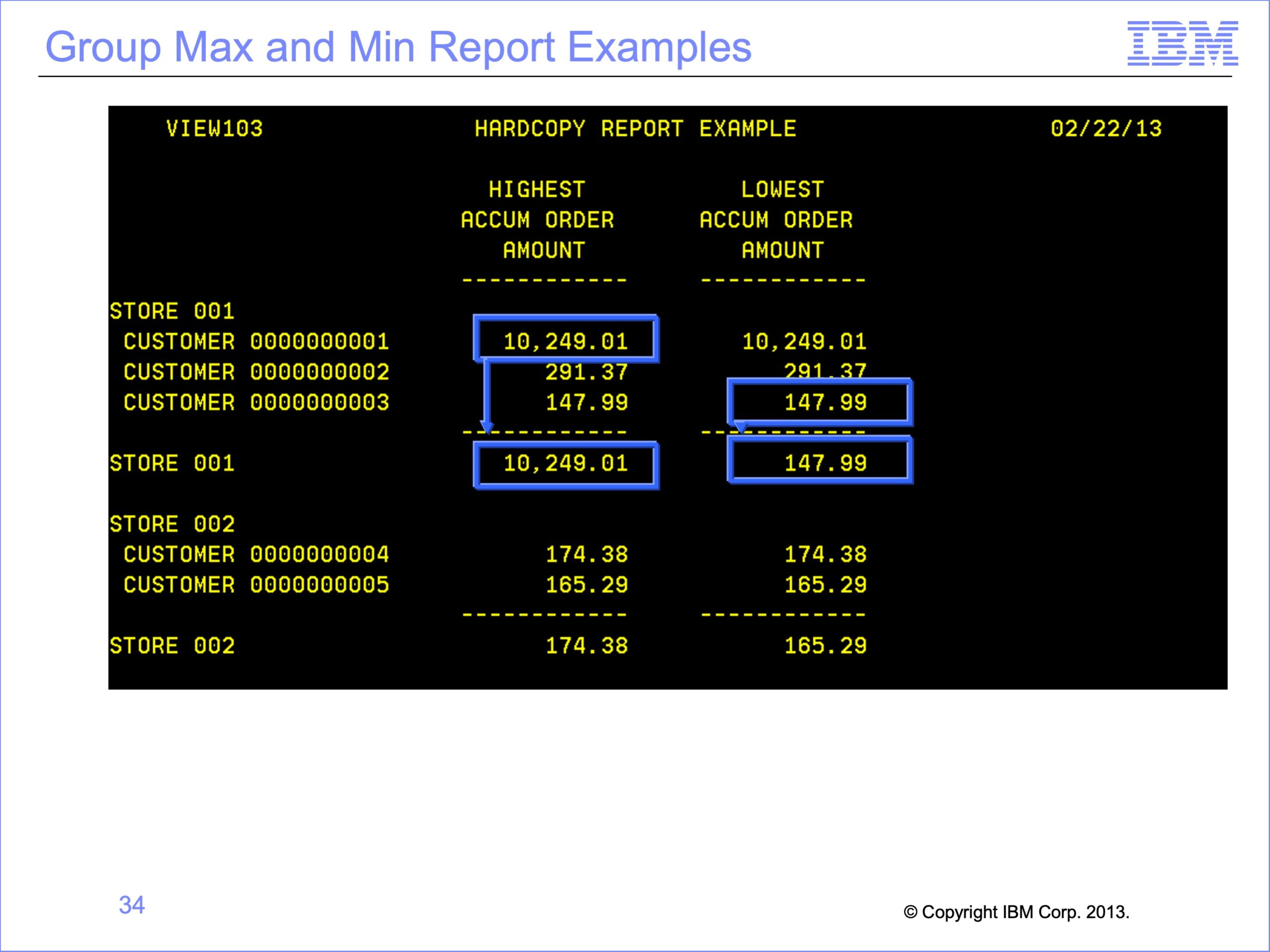Select the CUSTOMER 0000000001 row label
This screenshot has height=952, width=1270.
(256, 342)
